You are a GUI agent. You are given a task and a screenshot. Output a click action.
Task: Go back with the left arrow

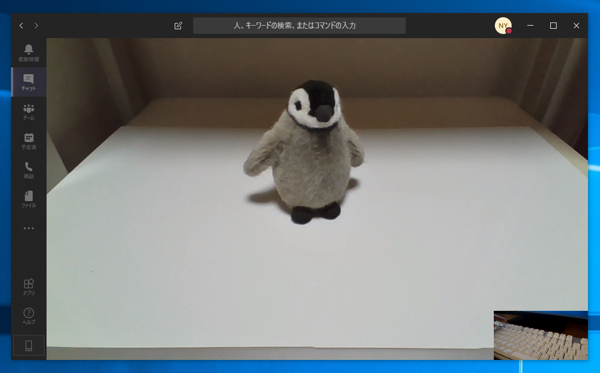coord(21,26)
